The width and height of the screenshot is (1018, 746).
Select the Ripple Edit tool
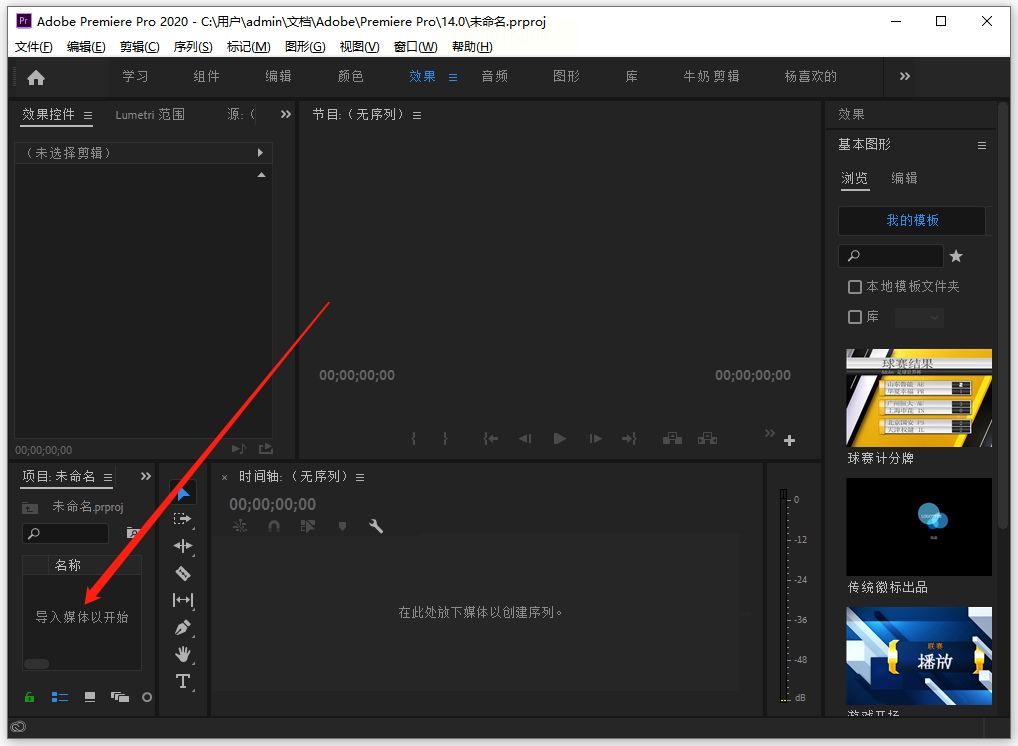pyautogui.click(x=182, y=546)
